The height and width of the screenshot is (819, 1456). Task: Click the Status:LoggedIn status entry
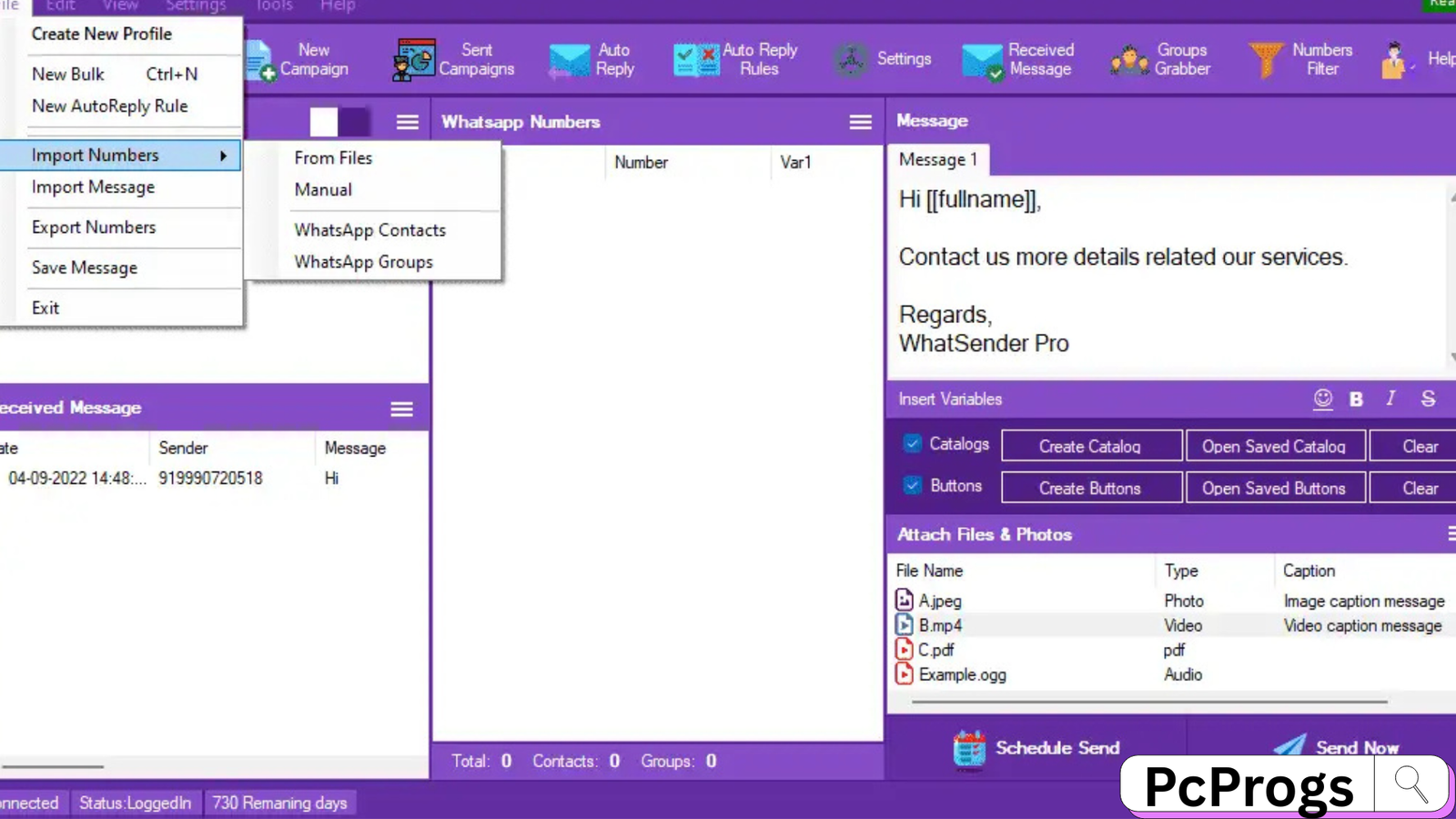(x=135, y=803)
